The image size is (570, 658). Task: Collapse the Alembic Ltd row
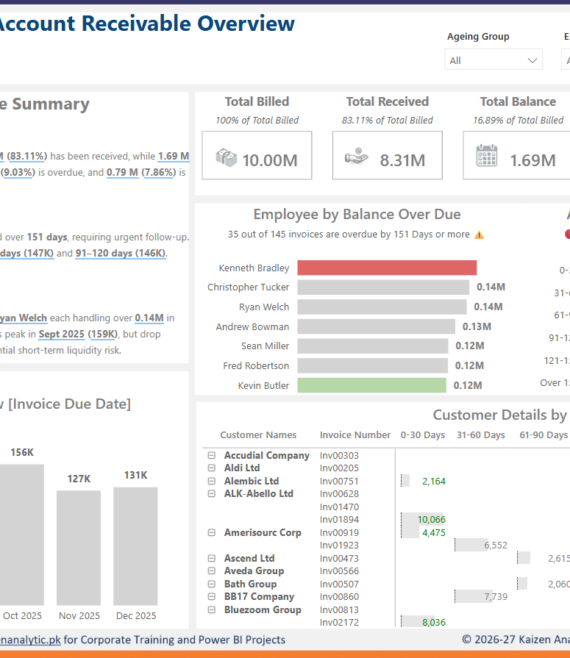(x=212, y=481)
